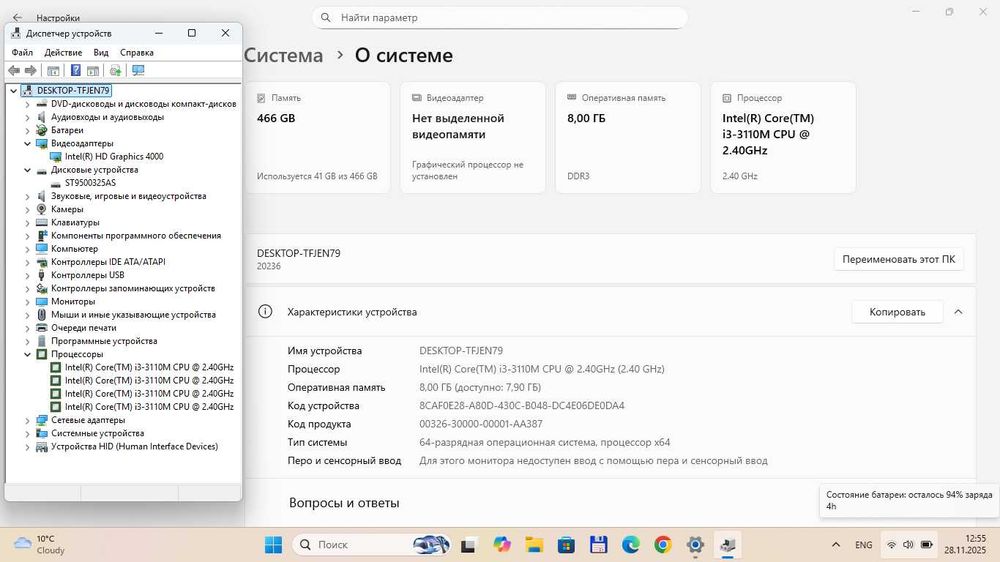Click the Копировать button
This screenshot has width=1000, height=562.
897,312
